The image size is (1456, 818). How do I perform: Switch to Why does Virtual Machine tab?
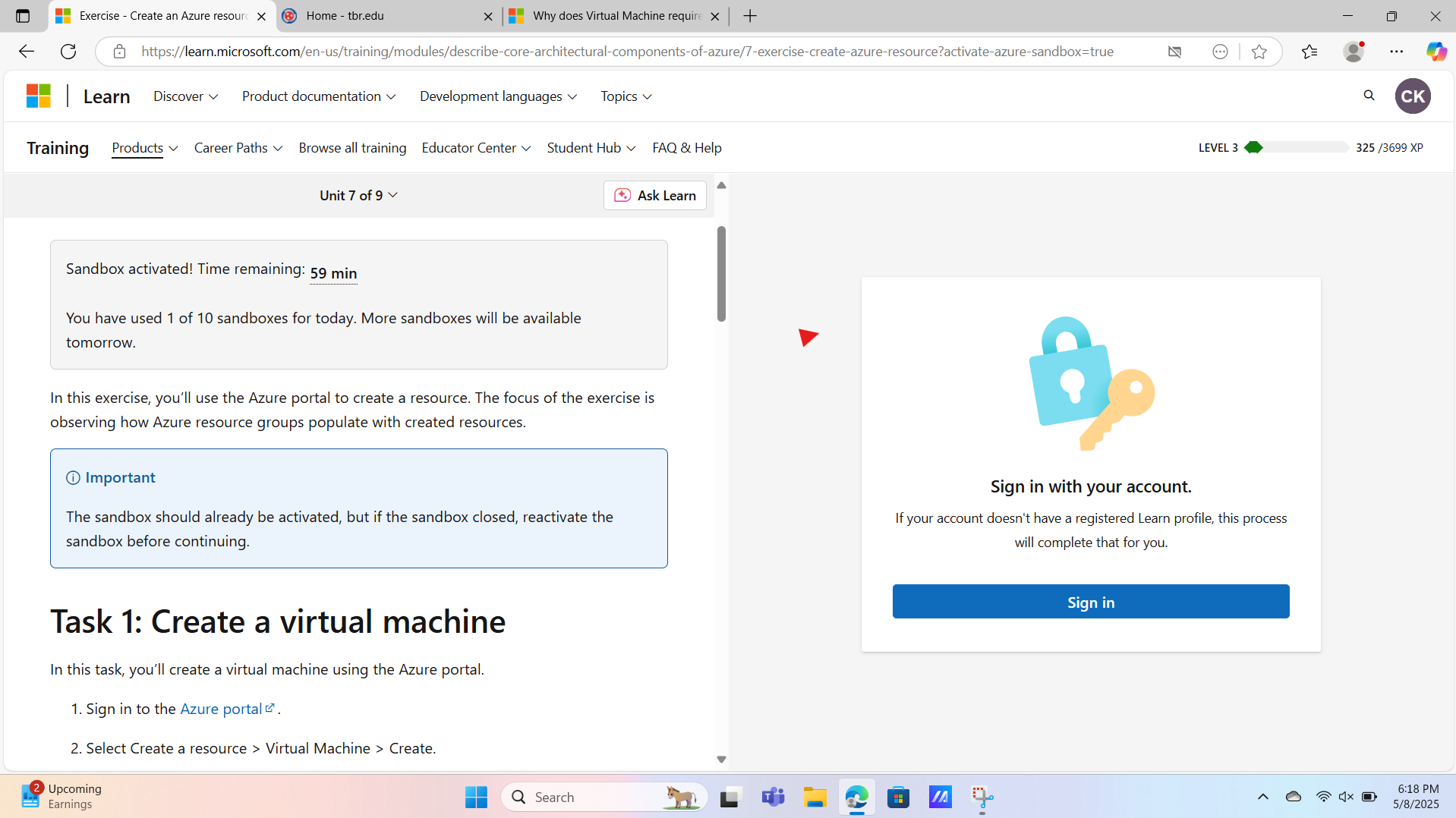click(x=615, y=16)
